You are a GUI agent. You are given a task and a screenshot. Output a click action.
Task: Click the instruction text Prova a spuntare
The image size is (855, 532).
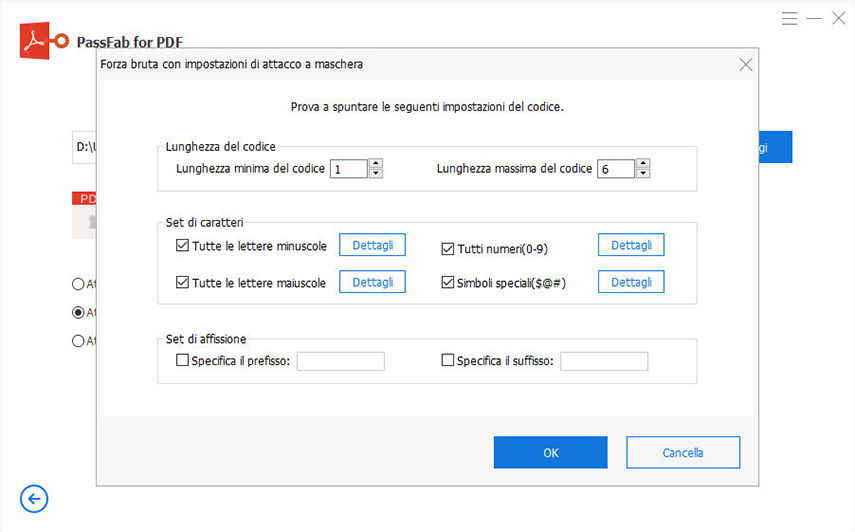[427, 107]
